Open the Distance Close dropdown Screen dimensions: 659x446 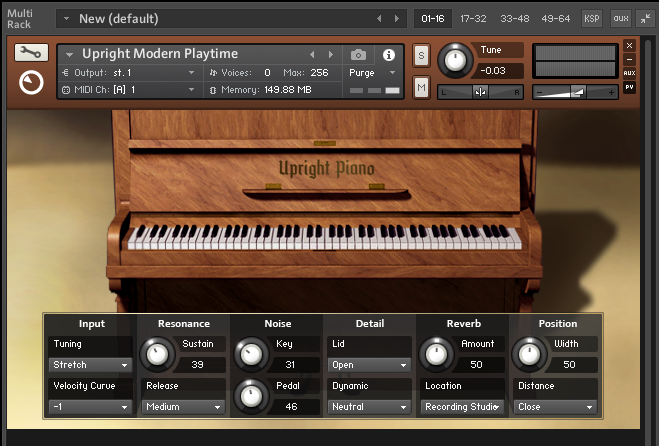pyautogui.click(x=555, y=407)
